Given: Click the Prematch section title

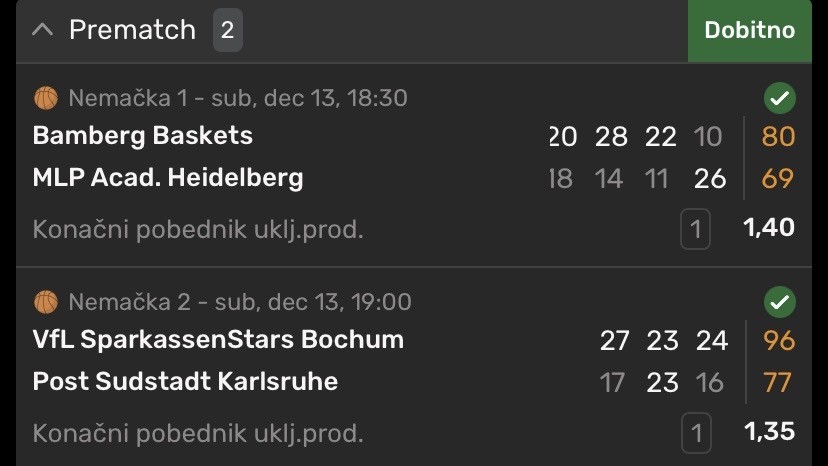Looking at the screenshot, I should click(132, 30).
